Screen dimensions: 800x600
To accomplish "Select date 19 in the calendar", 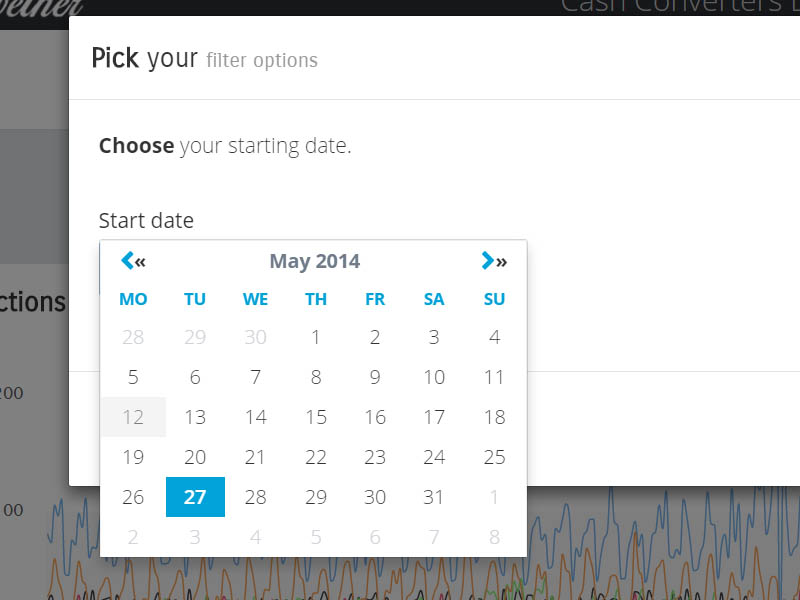I will click(133, 457).
